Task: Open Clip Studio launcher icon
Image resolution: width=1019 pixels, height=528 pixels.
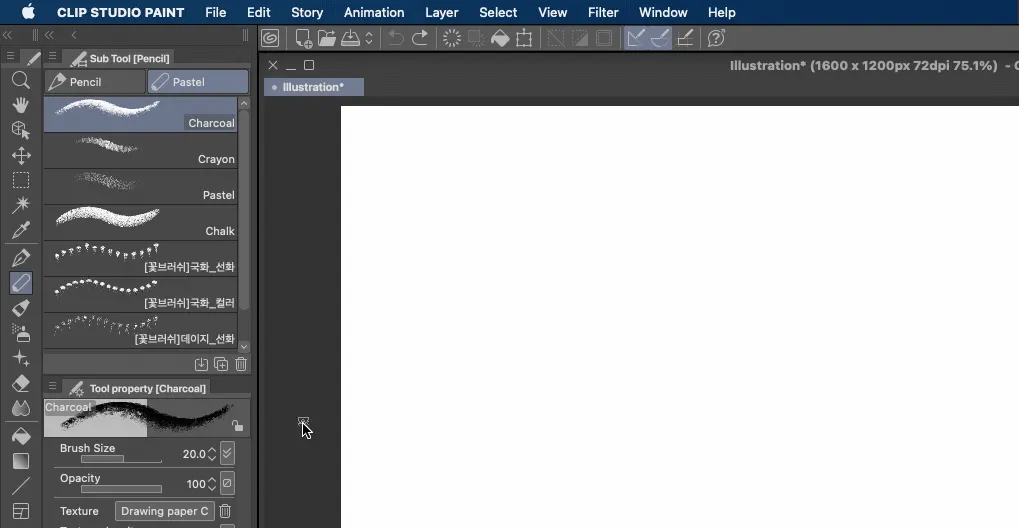Action: click(x=270, y=38)
